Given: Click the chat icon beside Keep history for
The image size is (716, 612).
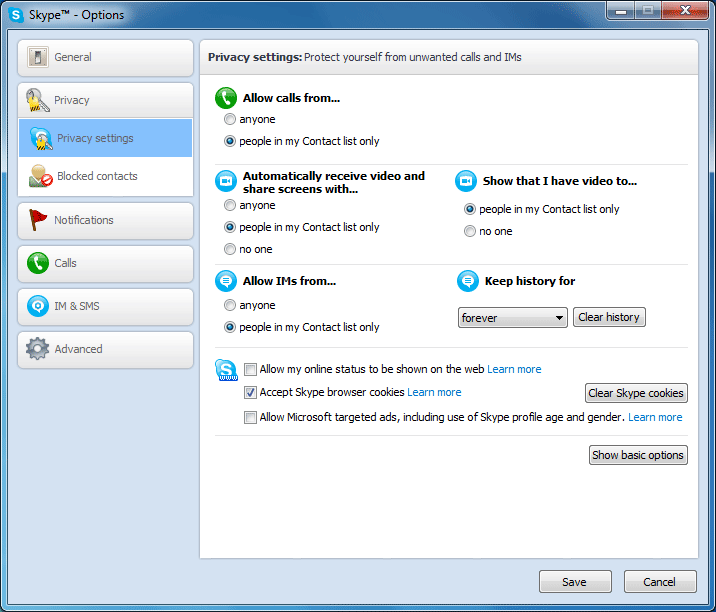Looking at the screenshot, I should (x=467, y=281).
